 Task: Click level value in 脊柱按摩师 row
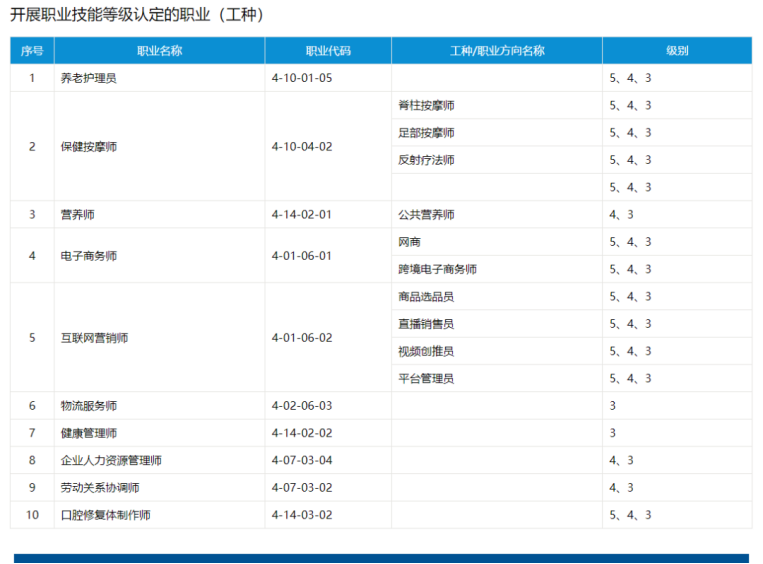pyautogui.click(x=630, y=106)
